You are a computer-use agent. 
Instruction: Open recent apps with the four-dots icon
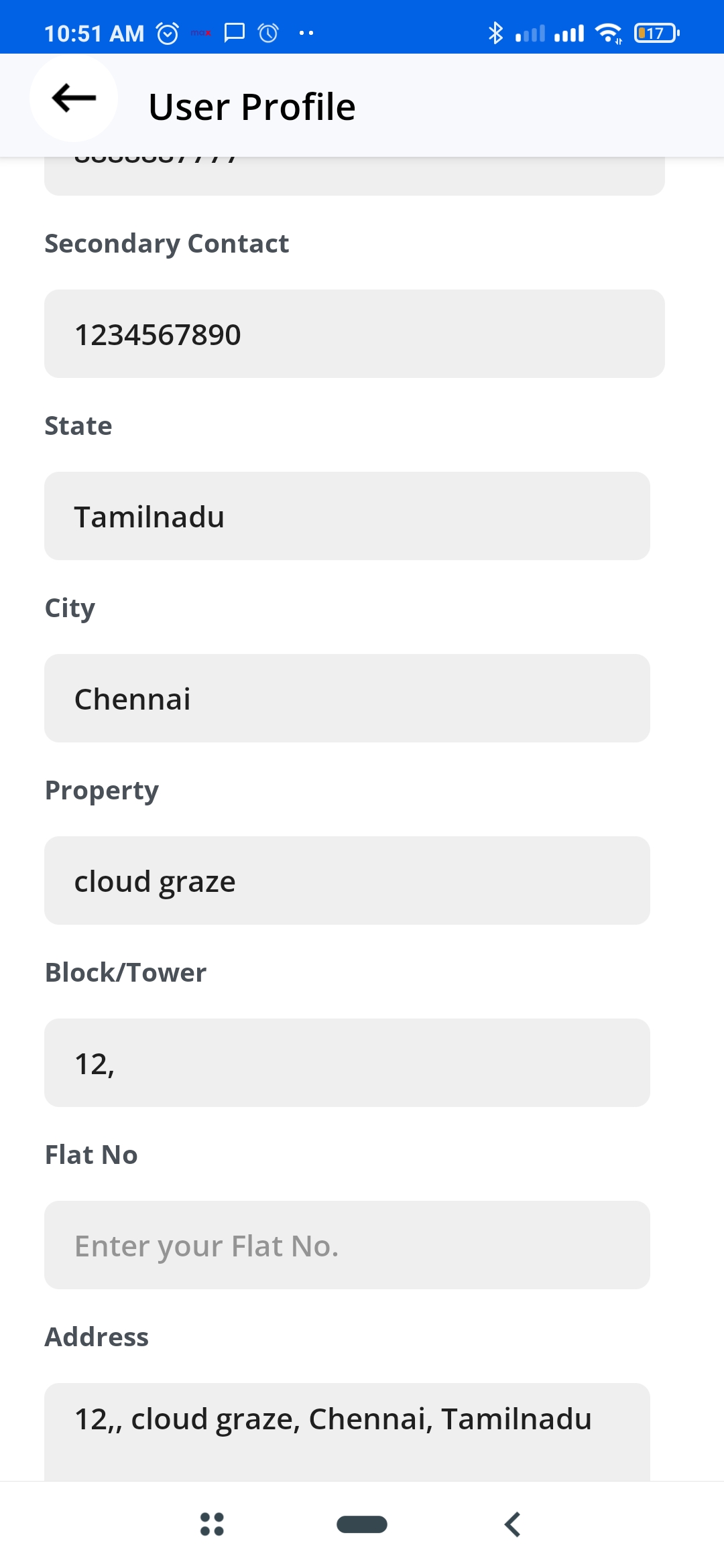212,1524
